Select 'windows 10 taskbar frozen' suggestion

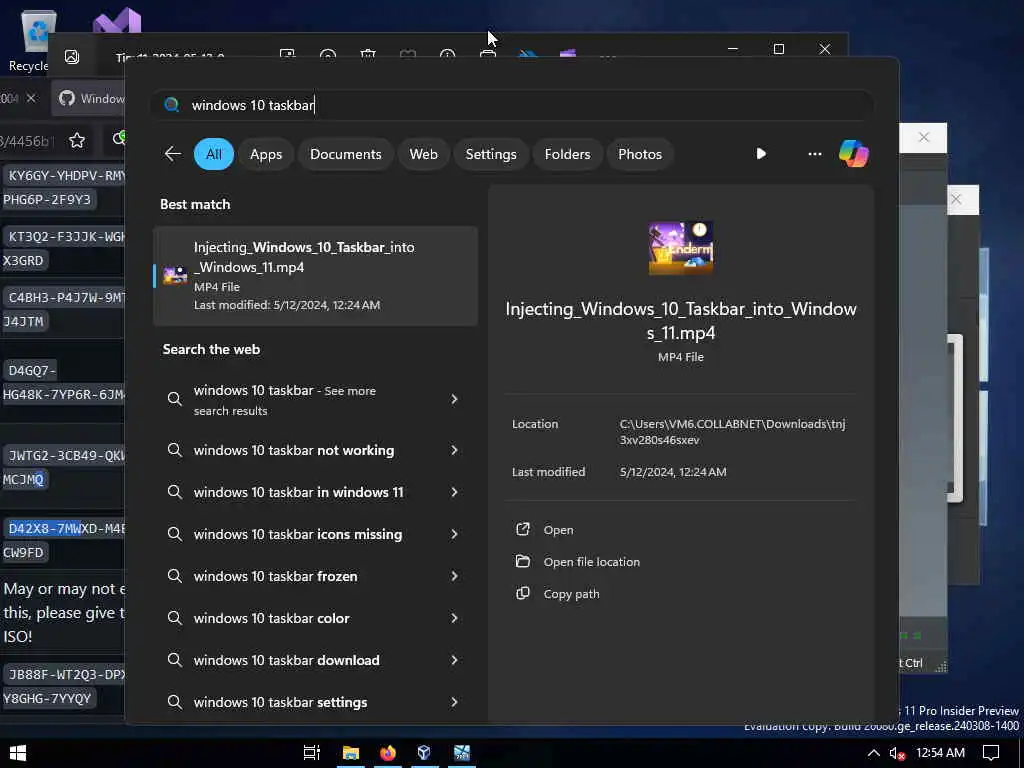pos(276,576)
